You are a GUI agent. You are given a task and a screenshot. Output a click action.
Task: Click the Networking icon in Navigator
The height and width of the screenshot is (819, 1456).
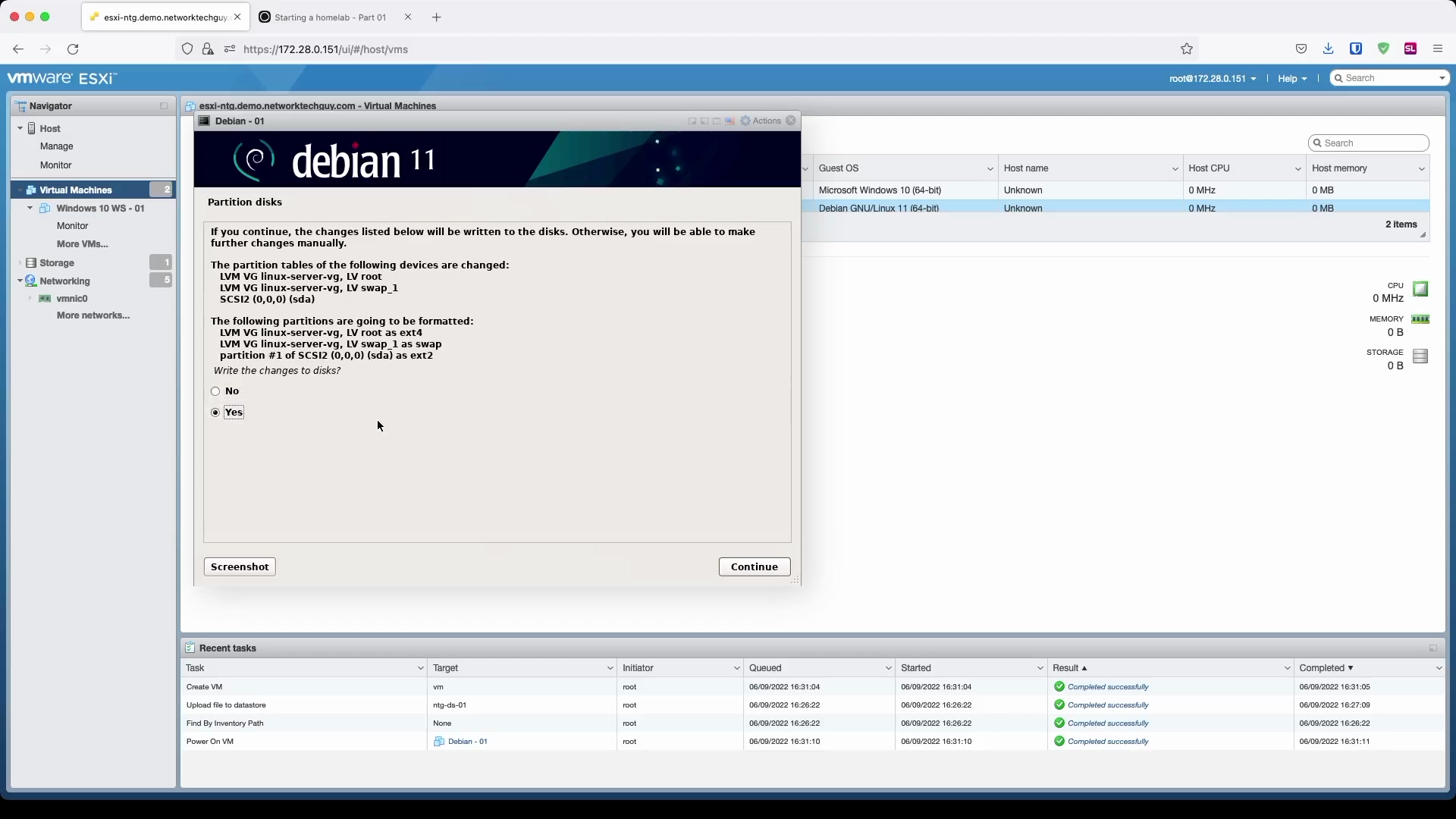tap(31, 281)
